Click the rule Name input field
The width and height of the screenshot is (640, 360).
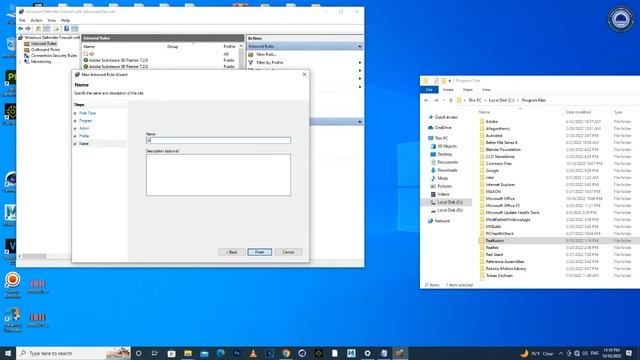tap(218, 140)
